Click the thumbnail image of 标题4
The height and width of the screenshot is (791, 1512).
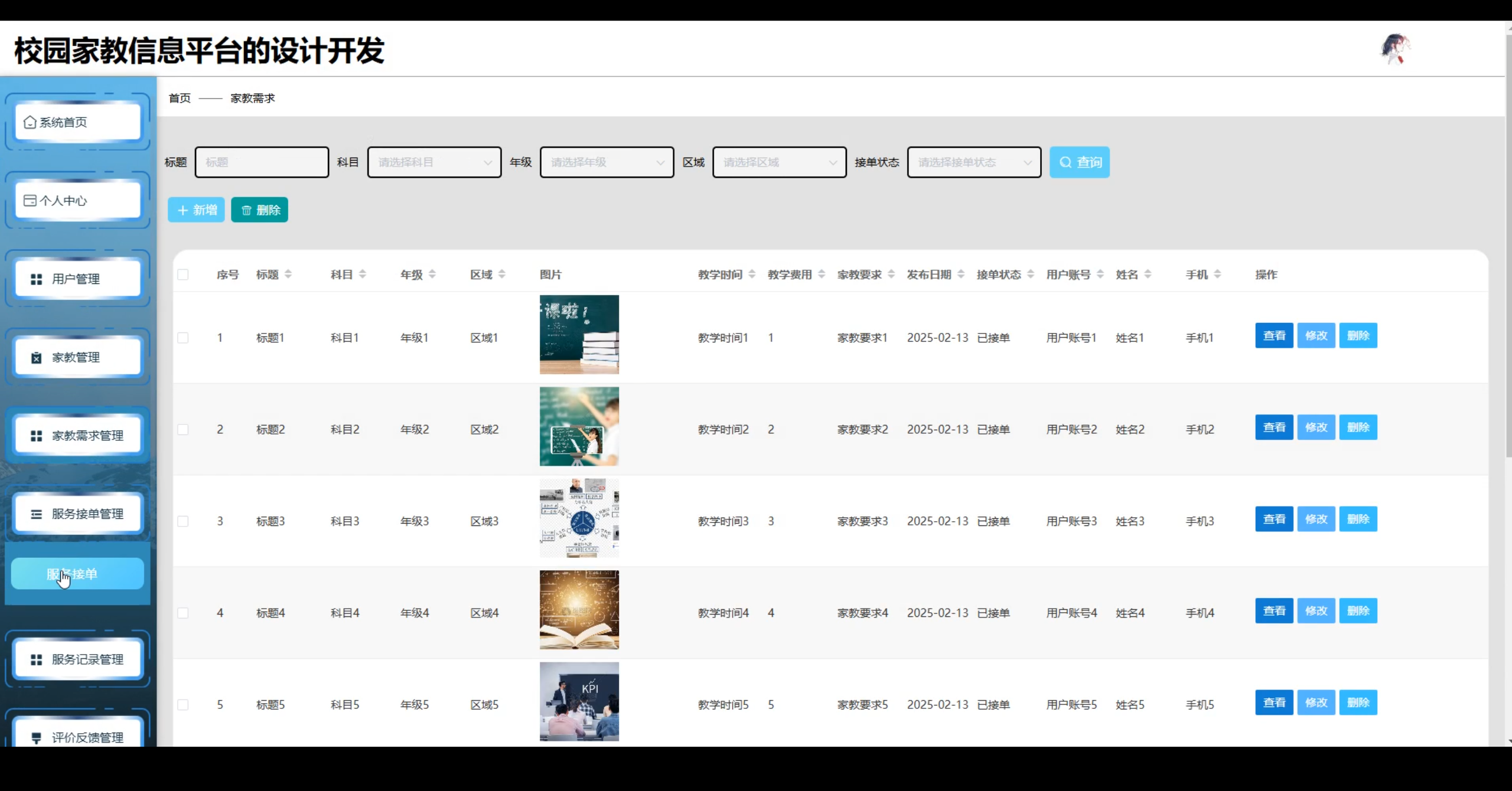pos(579,610)
